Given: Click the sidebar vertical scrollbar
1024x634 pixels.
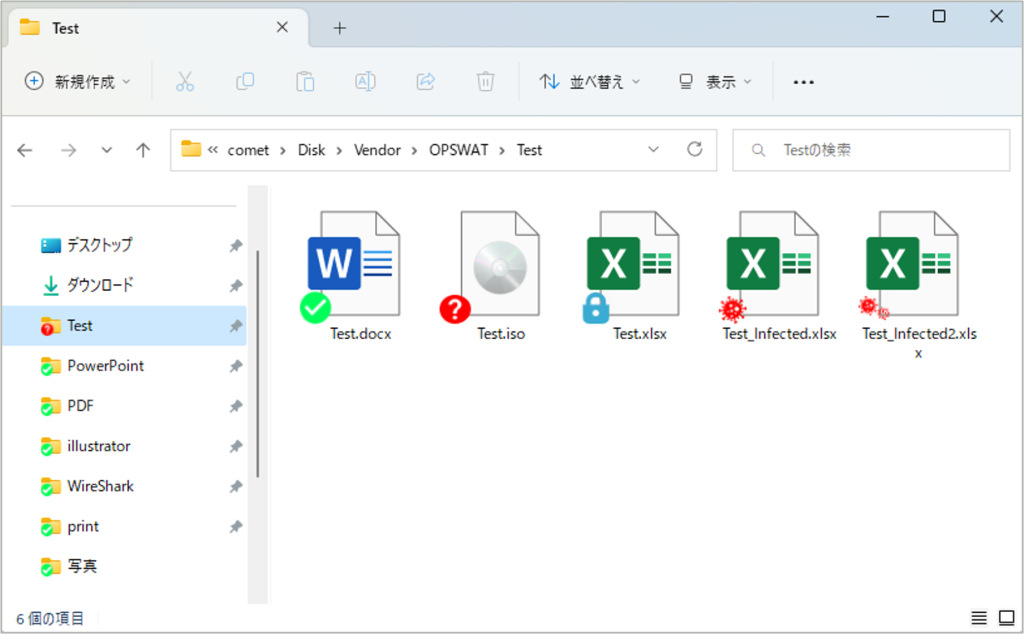Looking at the screenshot, I should 258,364.
